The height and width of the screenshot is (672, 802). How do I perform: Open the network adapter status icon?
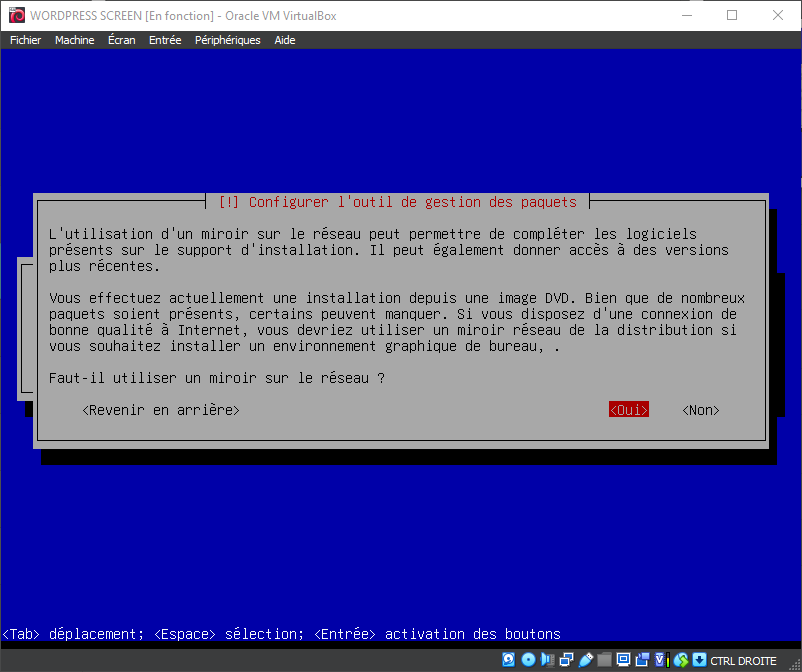(x=566, y=660)
